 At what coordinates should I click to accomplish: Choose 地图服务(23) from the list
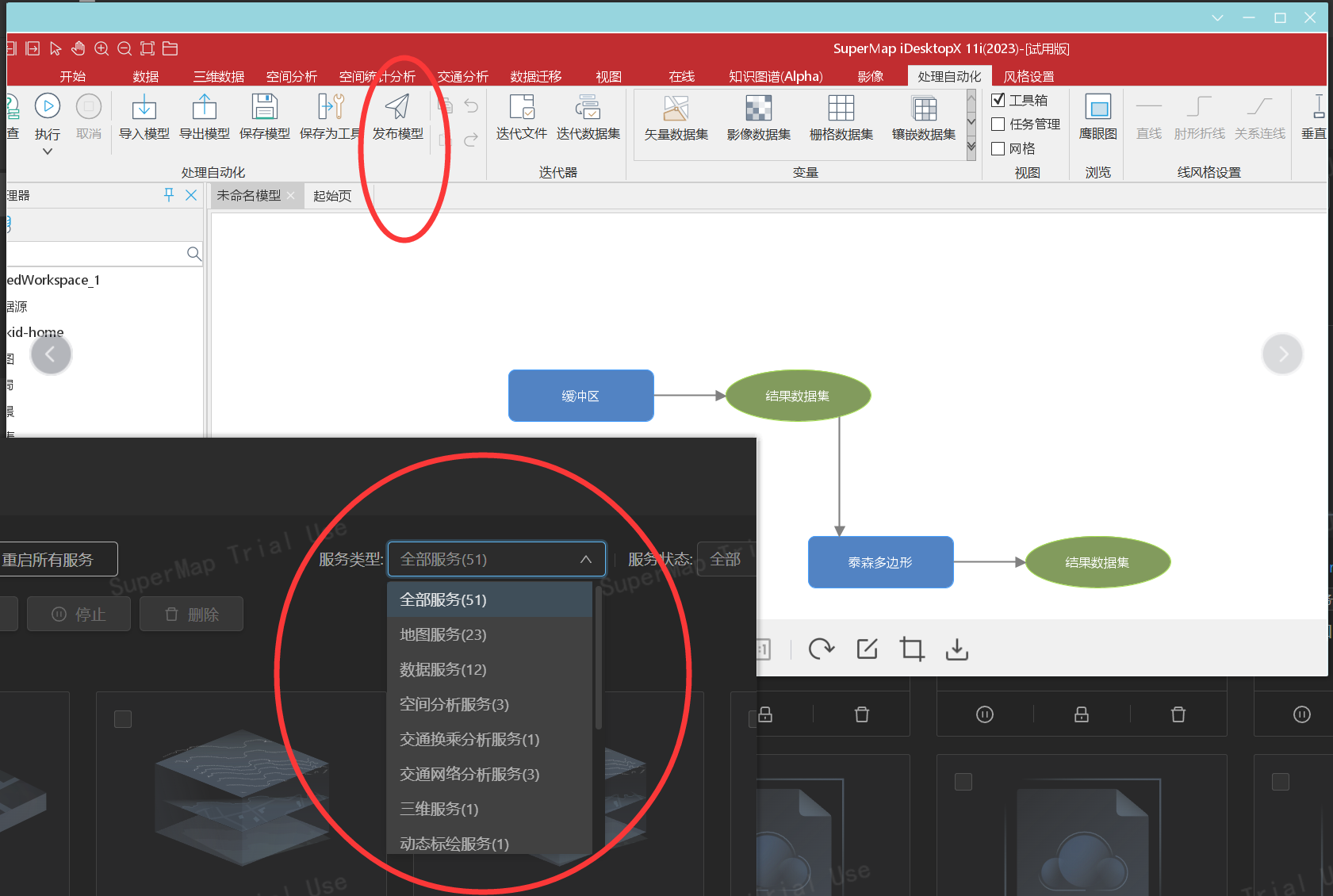pyautogui.click(x=490, y=634)
